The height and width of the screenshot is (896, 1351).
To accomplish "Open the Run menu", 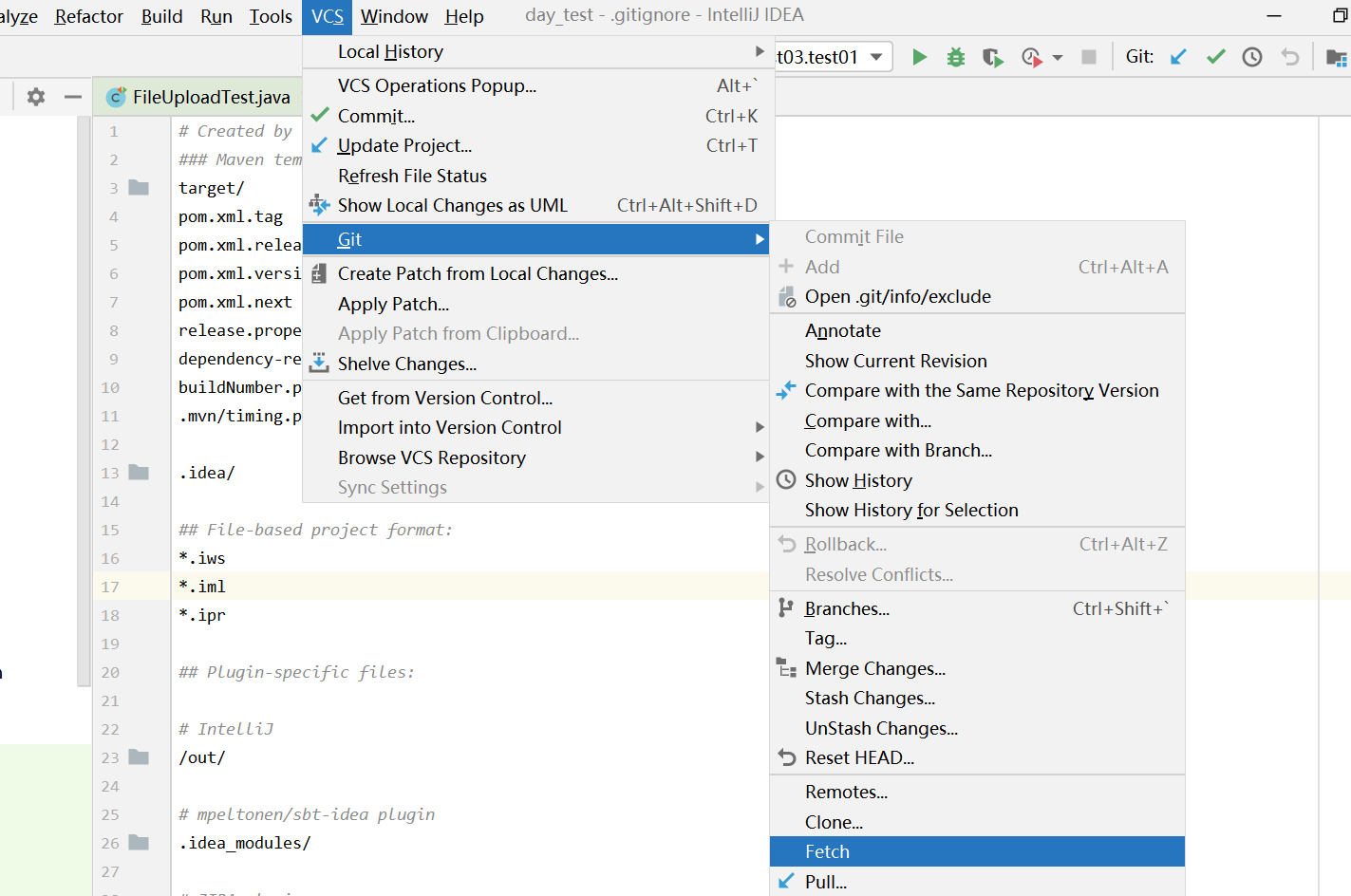I will 216,16.
